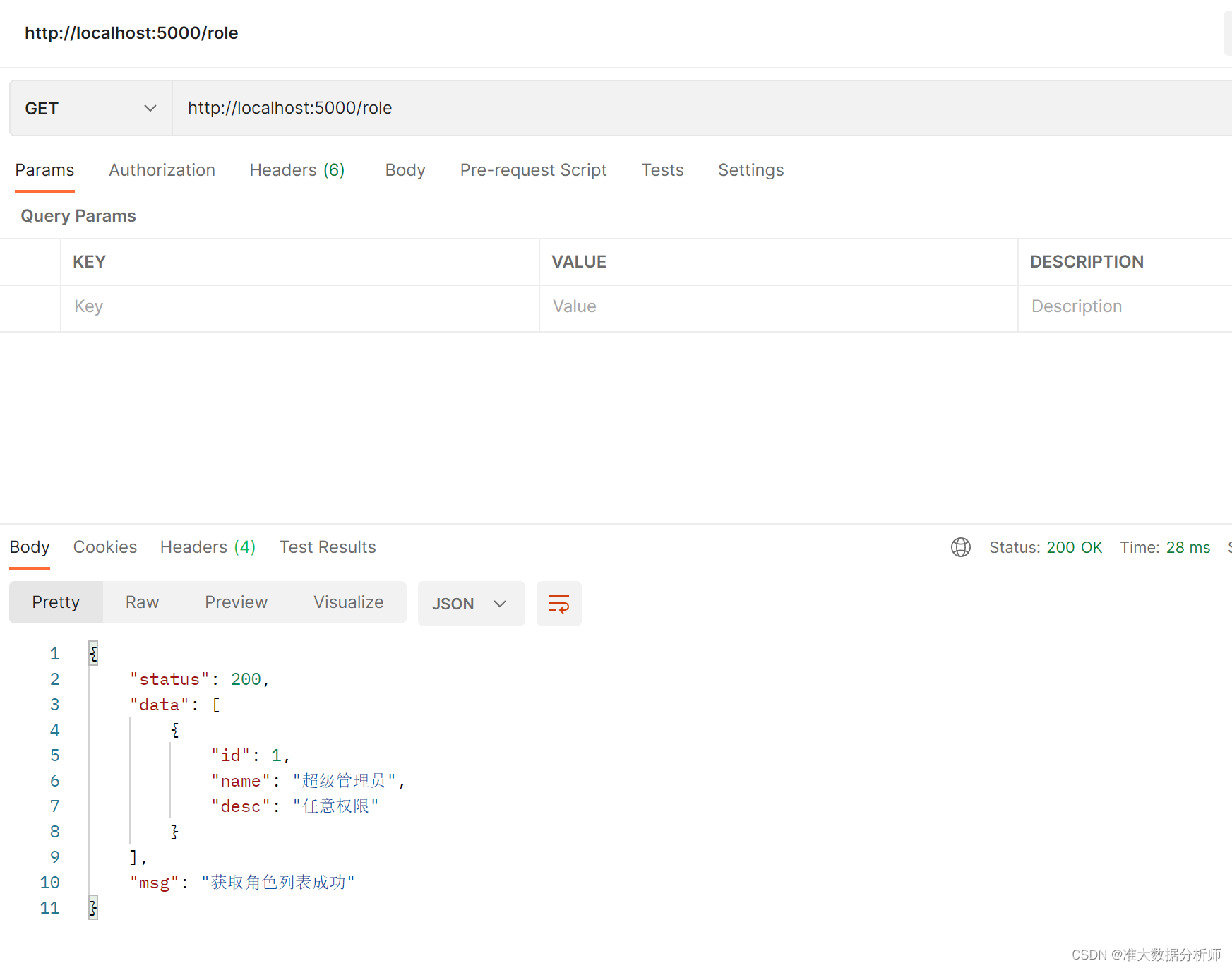Click the "data": [ line in response
This screenshot has width=1232, height=968.
175,705
